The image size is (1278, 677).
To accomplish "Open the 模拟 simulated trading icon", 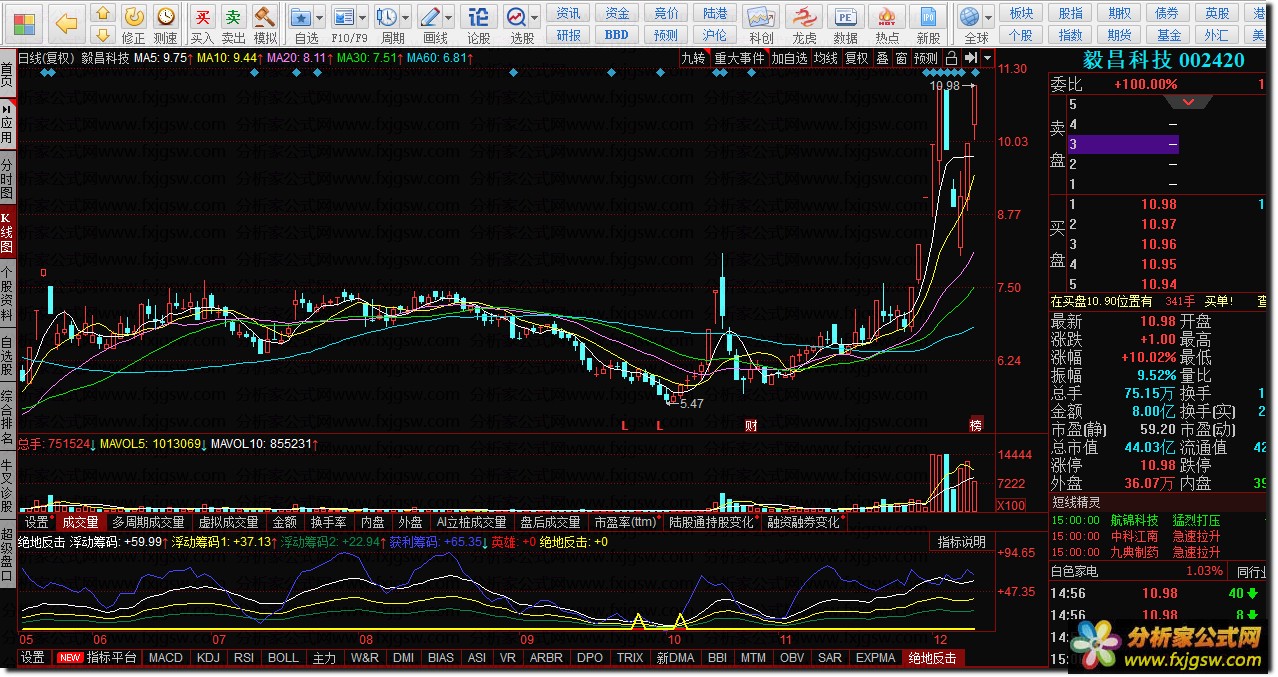I will pyautogui.click(x=265, y=24).
